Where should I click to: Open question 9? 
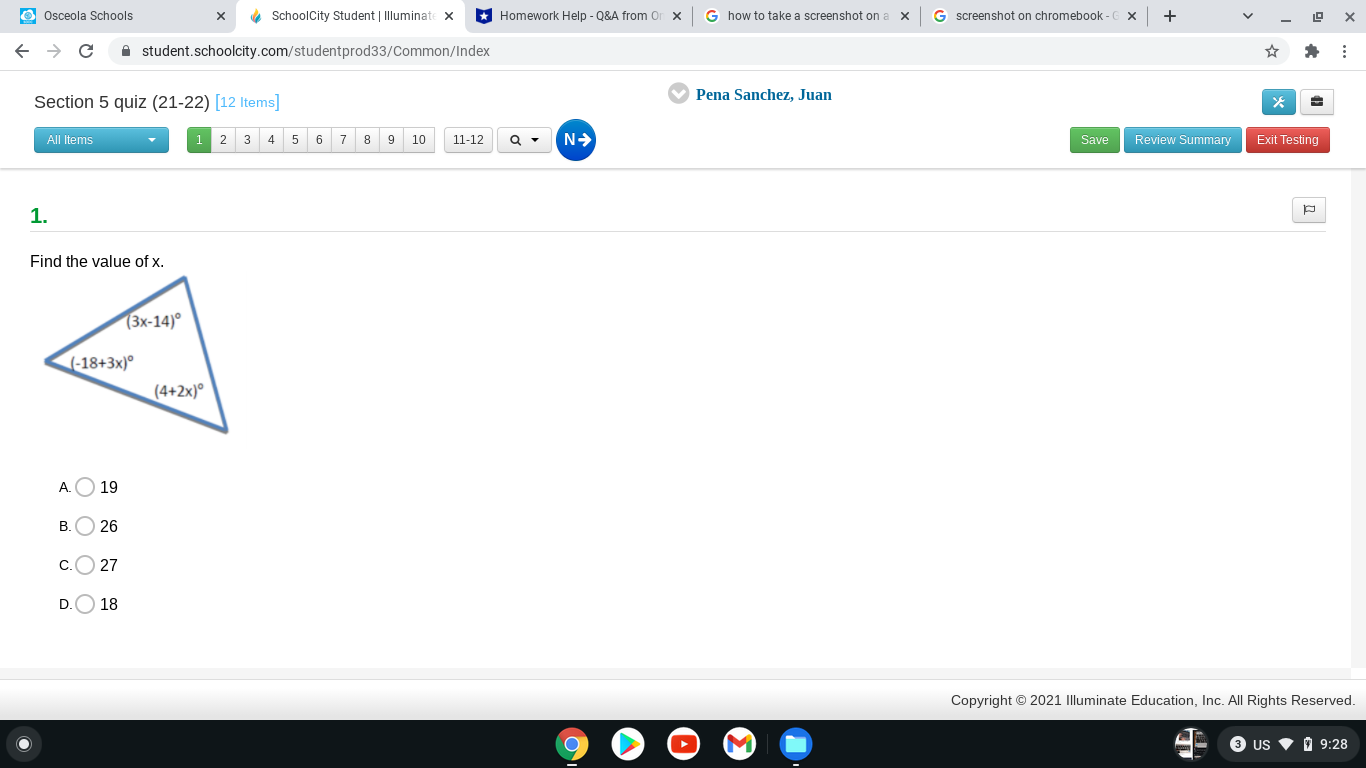click(x=391, y=140)
